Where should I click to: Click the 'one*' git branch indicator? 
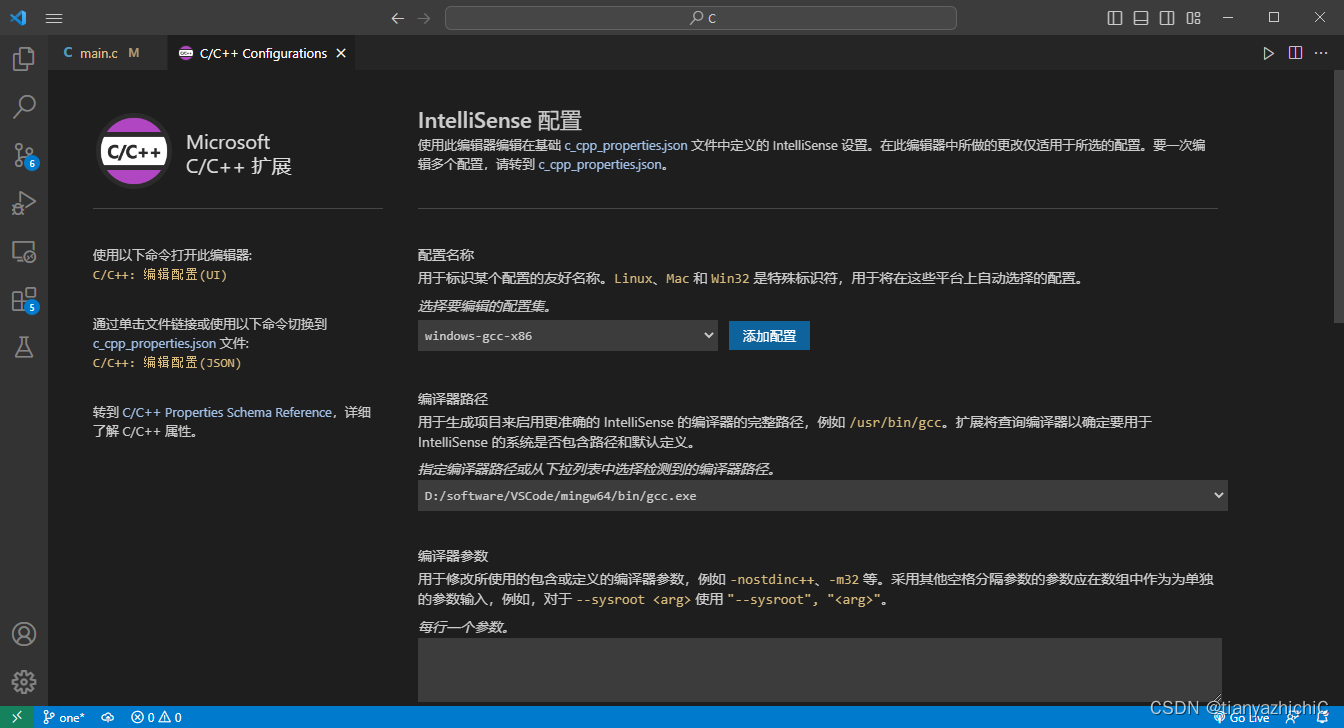(64, 717)
